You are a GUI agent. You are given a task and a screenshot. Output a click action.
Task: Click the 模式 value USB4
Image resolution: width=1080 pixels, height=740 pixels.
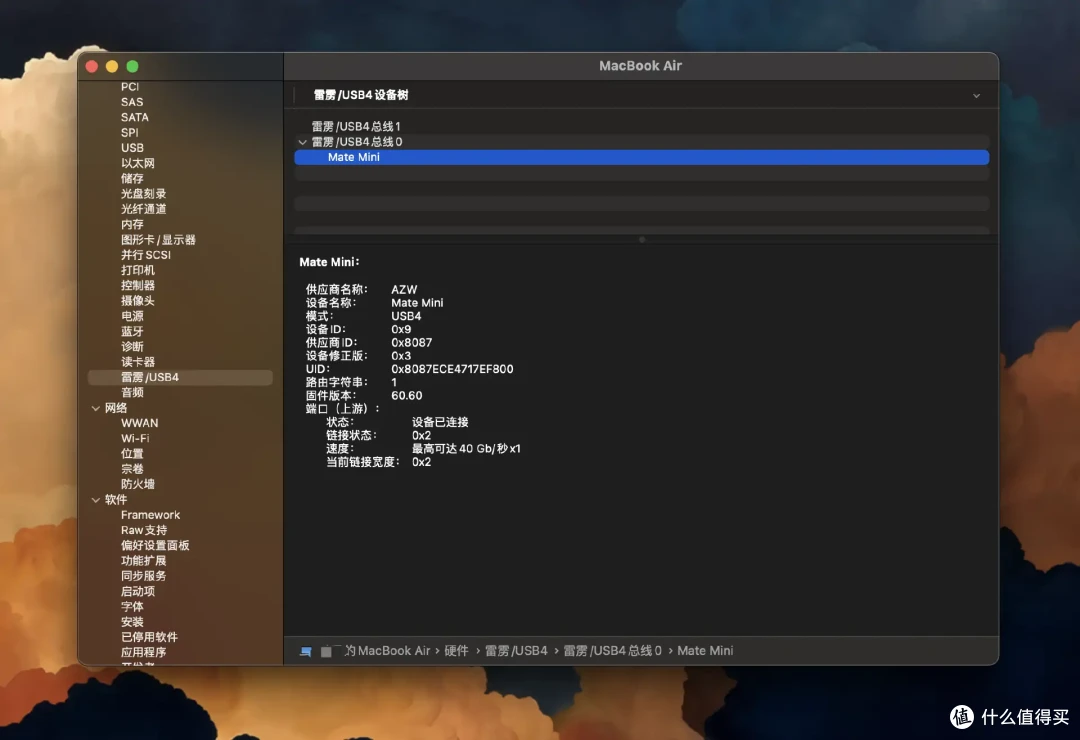406,316
